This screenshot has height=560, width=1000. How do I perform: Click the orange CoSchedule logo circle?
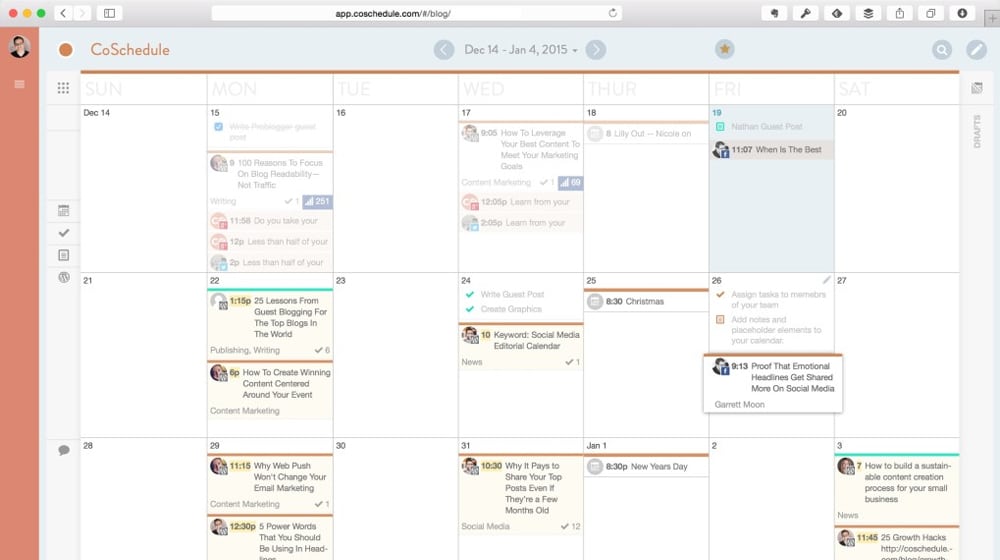coord(65,50)
